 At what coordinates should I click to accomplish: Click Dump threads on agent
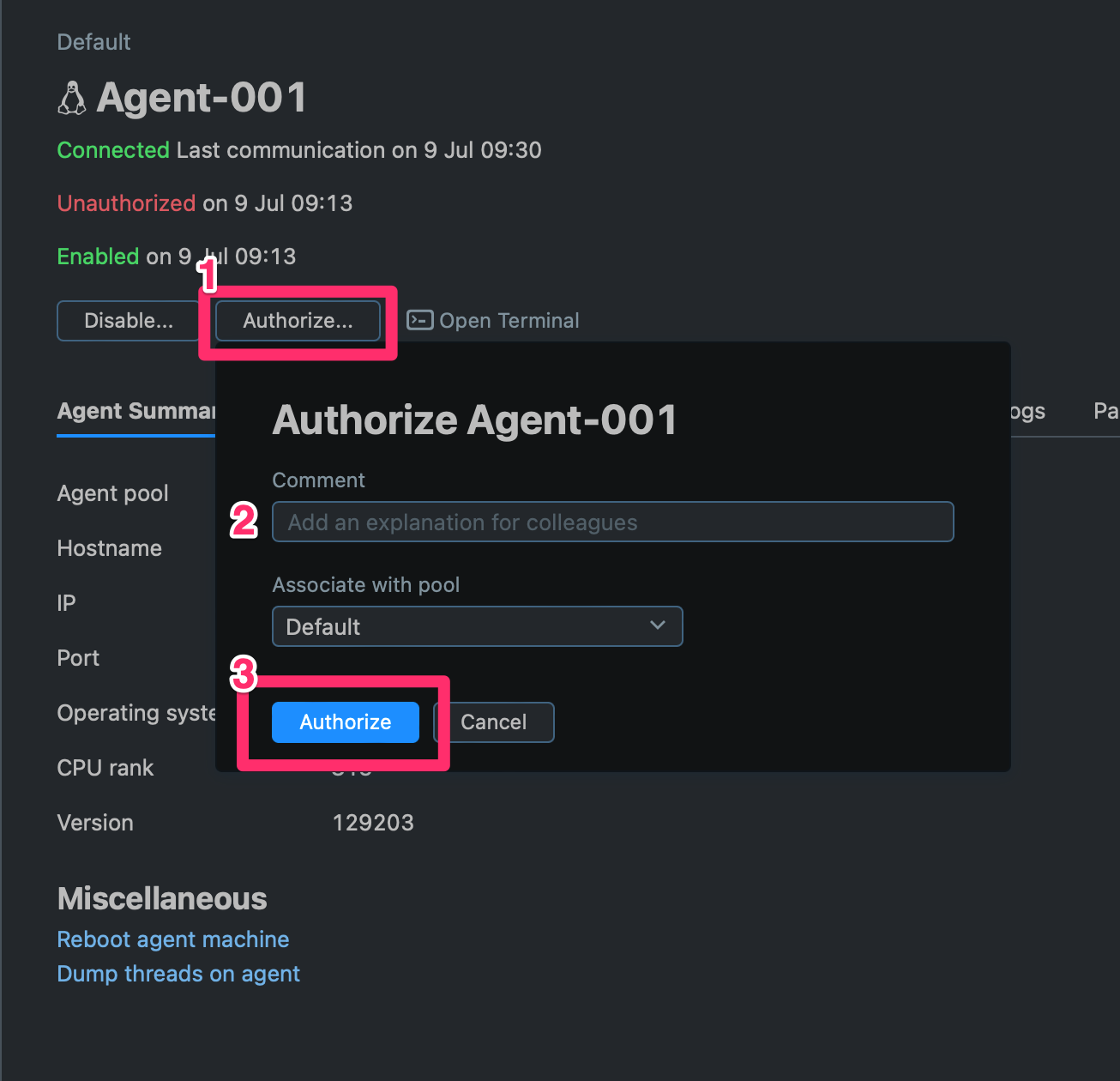[178, 973]
